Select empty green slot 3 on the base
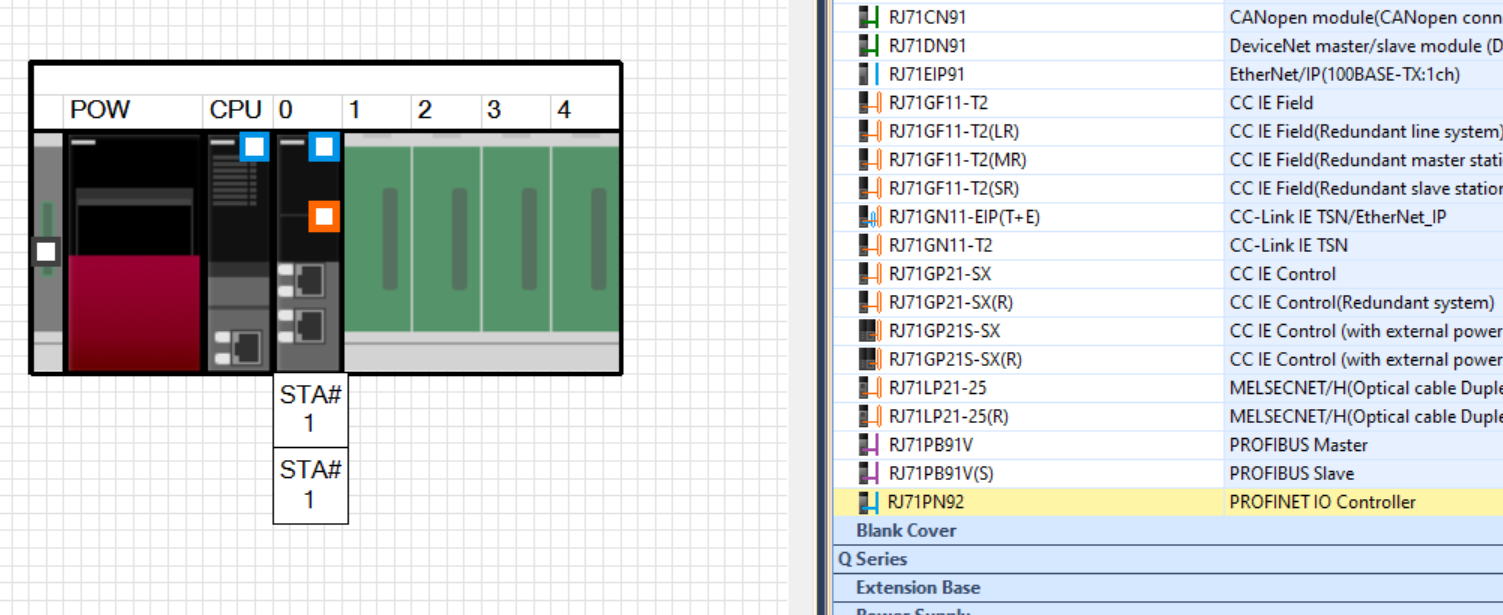1503x615 pixels. (515, 240)
